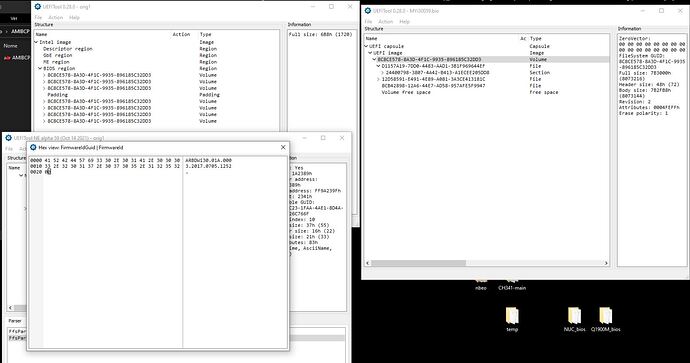Select the BIOS region row

click(156, 69)
